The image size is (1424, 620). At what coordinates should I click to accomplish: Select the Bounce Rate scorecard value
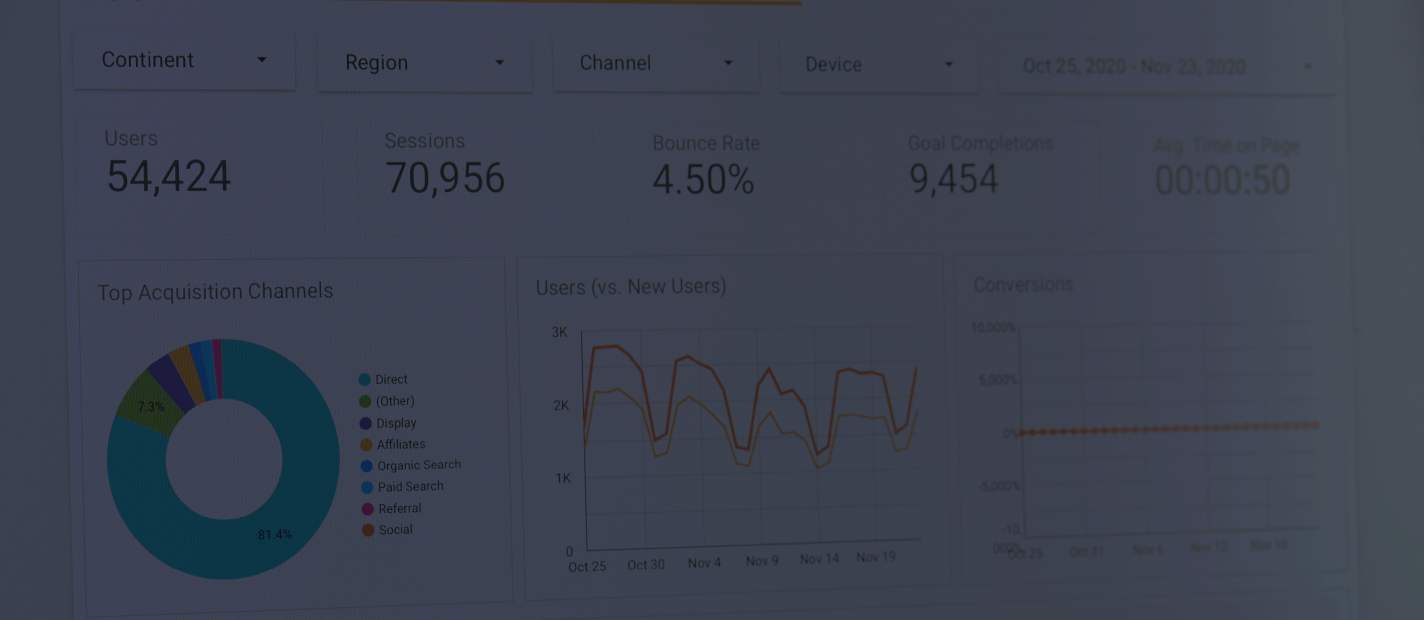point(703,180)
